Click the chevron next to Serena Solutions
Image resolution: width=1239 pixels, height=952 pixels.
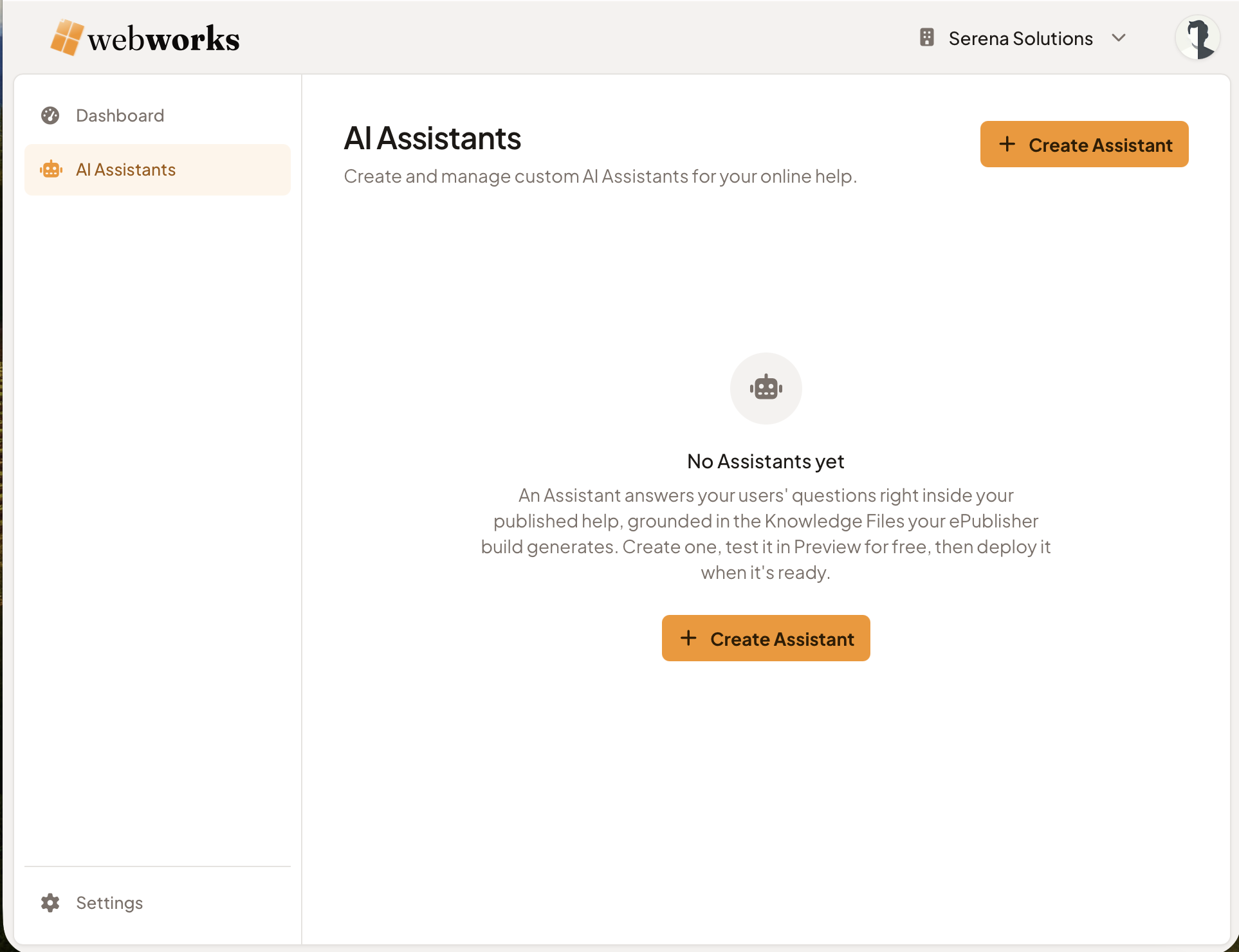coord(1119,38)
